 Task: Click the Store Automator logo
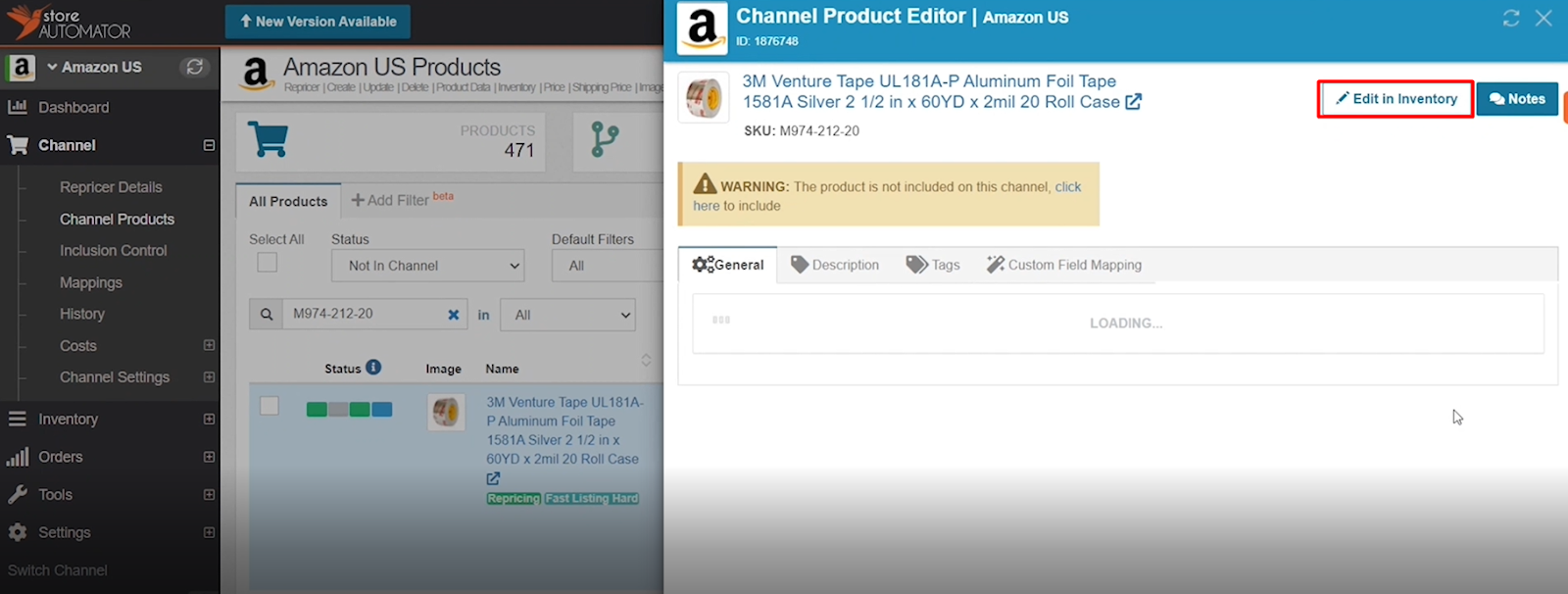click(69, 23)
